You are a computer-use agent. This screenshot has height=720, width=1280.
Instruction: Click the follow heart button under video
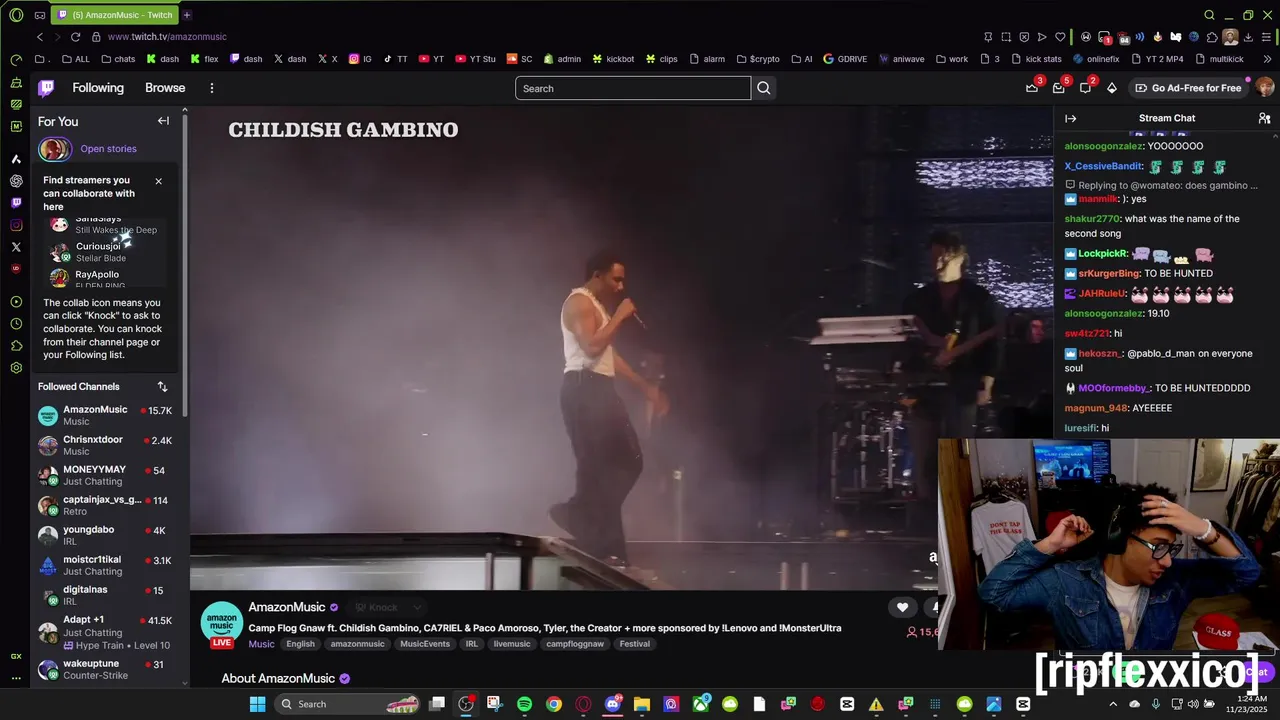(x=902, y=607)
